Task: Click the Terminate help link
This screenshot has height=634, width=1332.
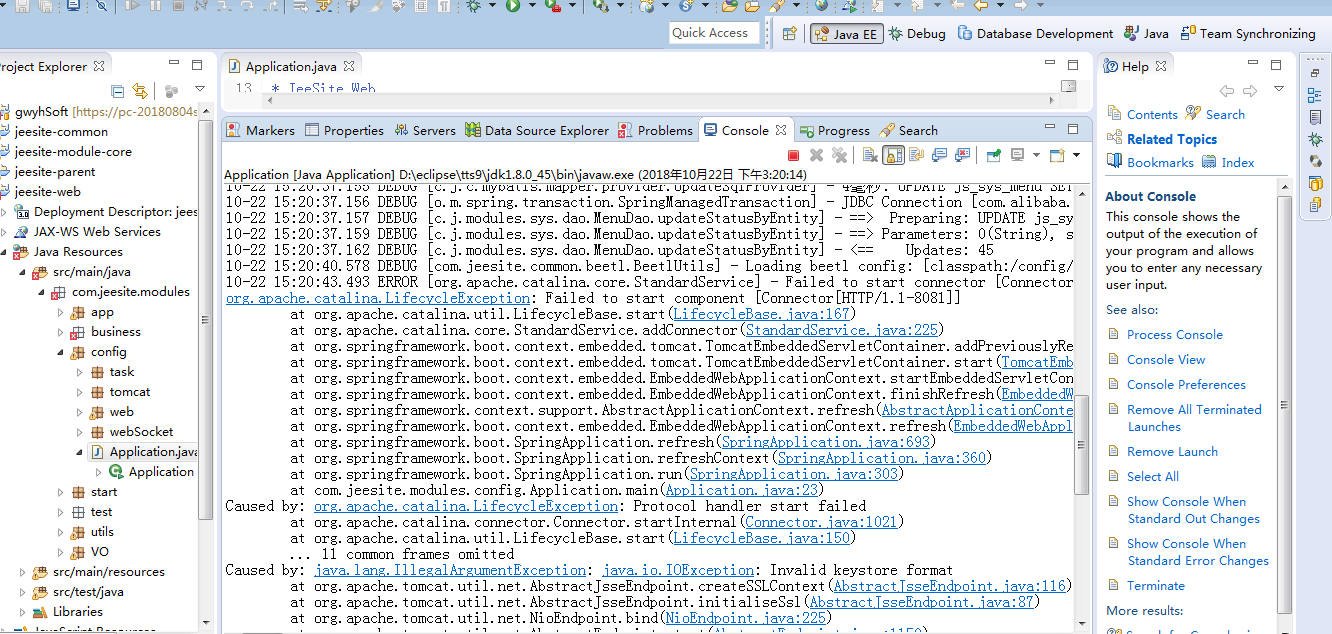Action: [1156, 585]
